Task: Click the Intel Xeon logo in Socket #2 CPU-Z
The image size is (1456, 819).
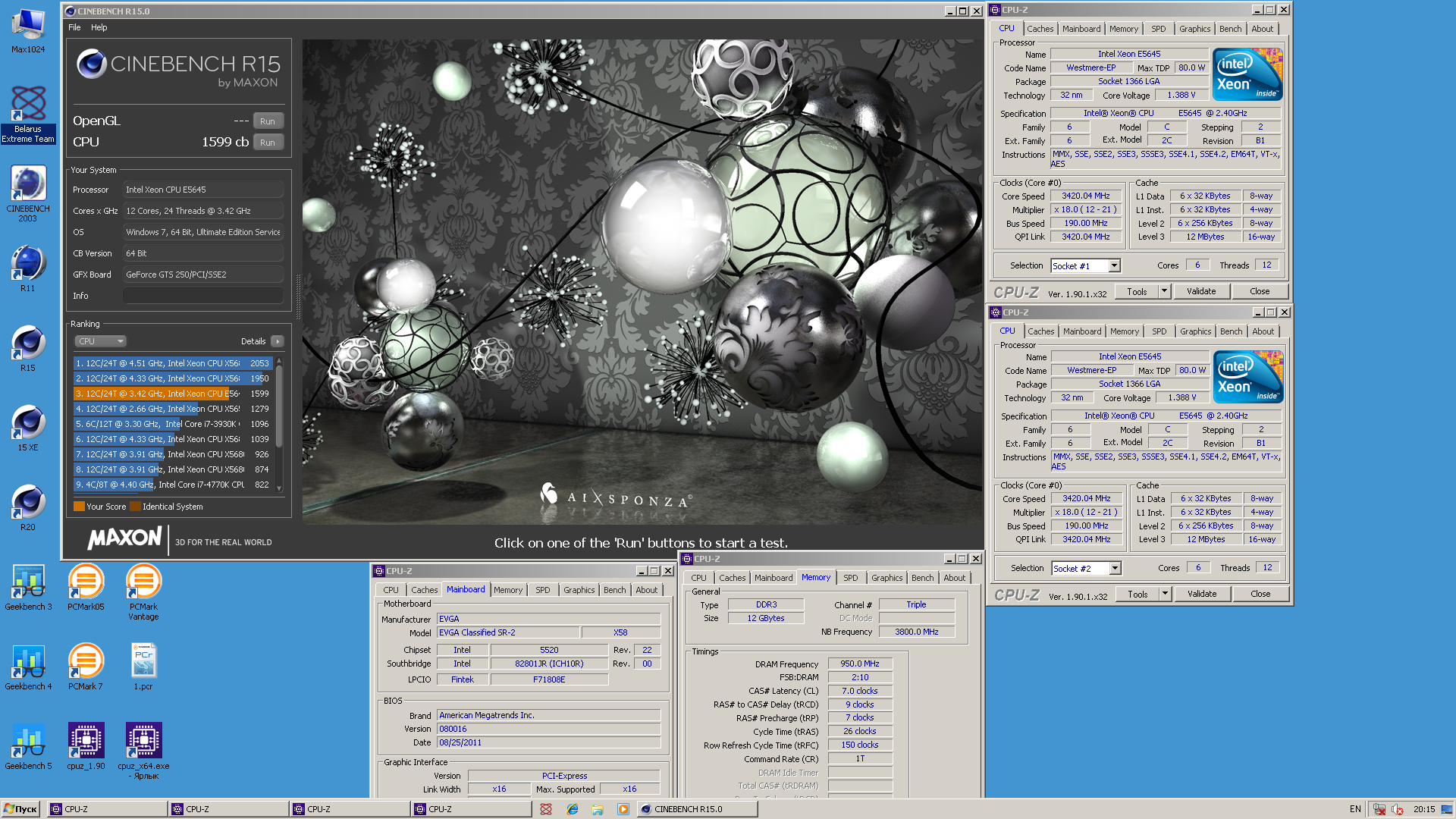Action: tap(1248, 377)
